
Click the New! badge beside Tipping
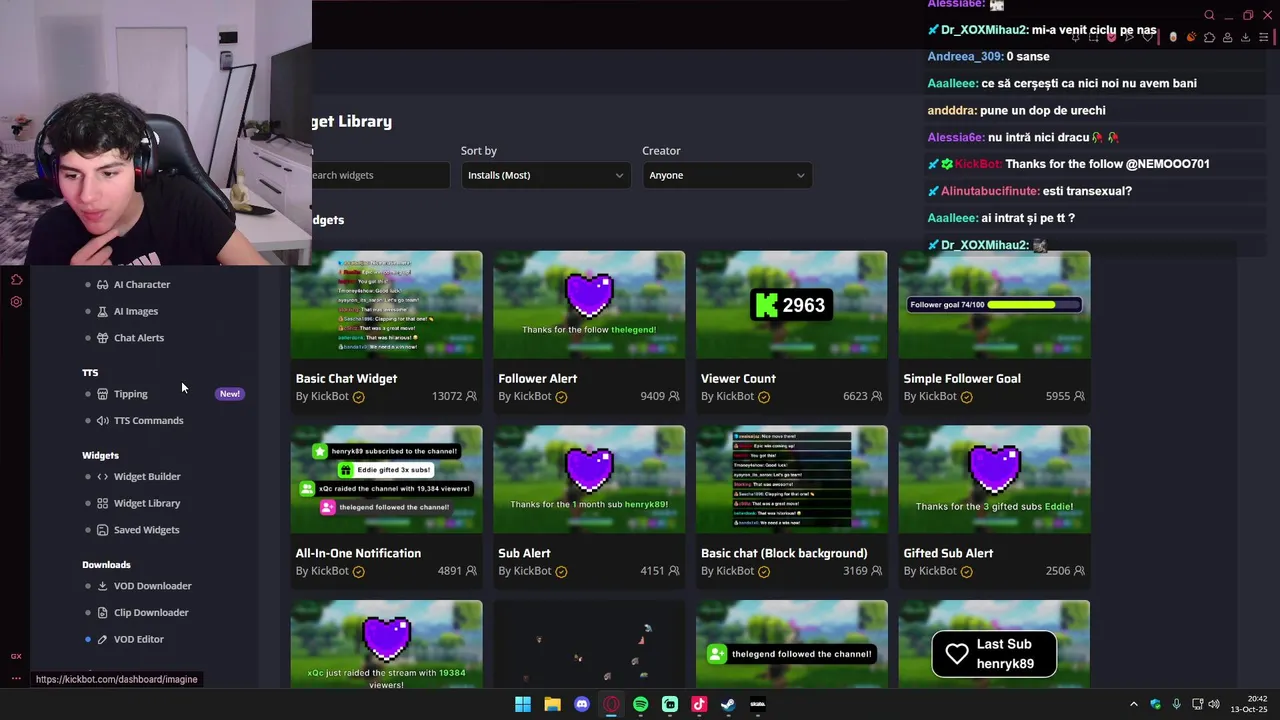[x=230, y=394]
